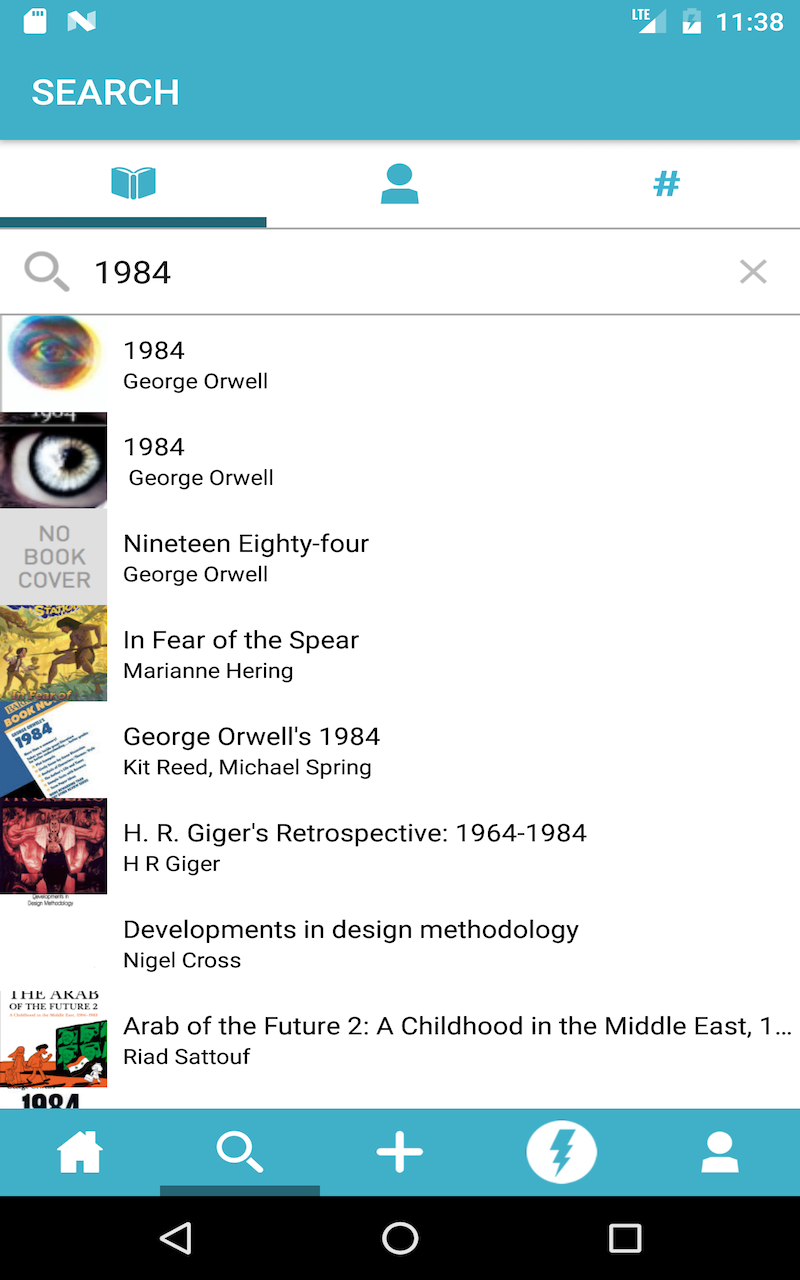Click the magnifier icon beside search field

[x=46, y=271]
